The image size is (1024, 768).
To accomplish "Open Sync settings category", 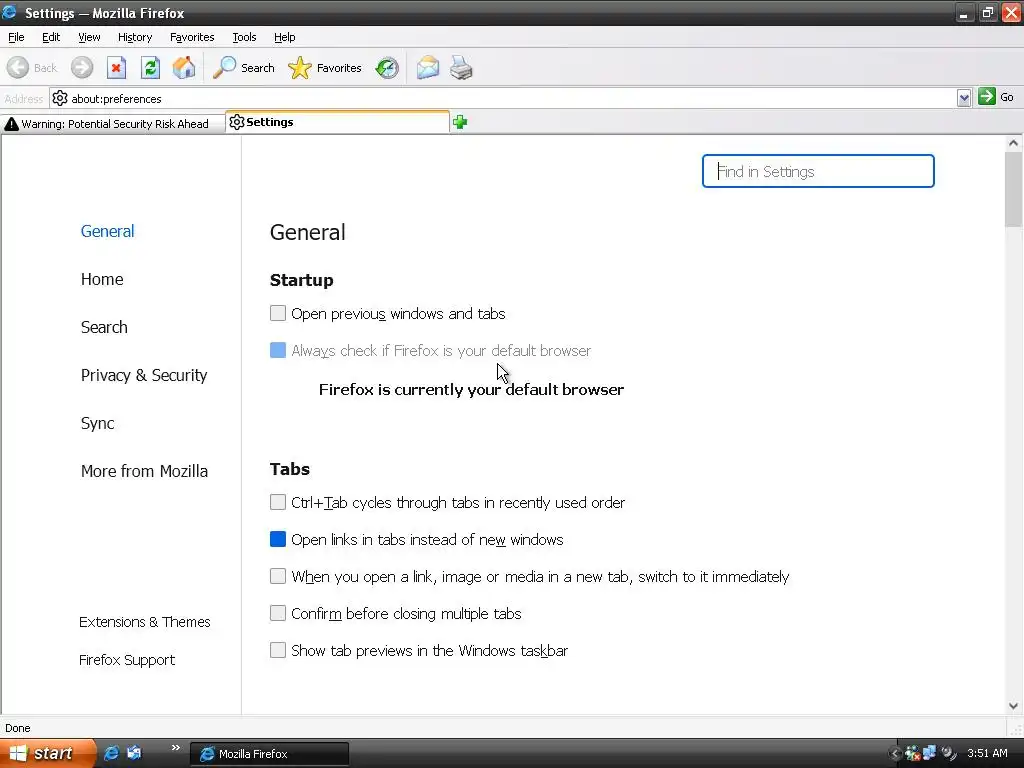I will pos(97,423).
